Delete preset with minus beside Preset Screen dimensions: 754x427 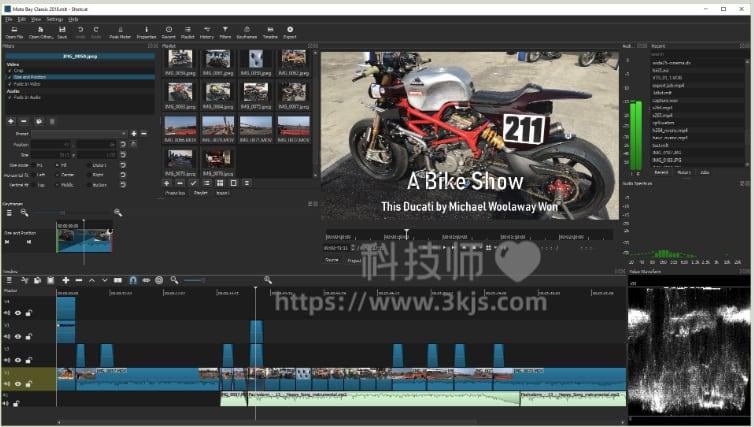(x=143, y=134)
